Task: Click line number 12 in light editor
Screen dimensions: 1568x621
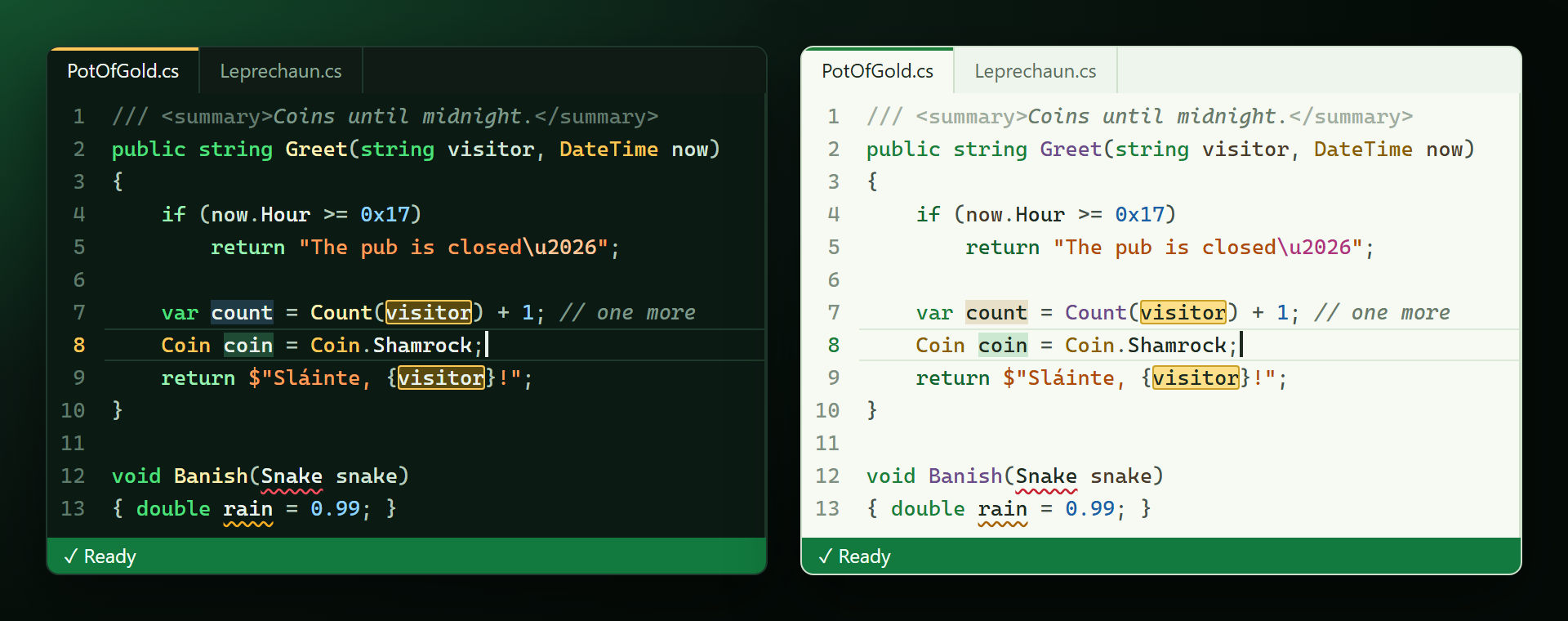Action: tap(827, 476)
